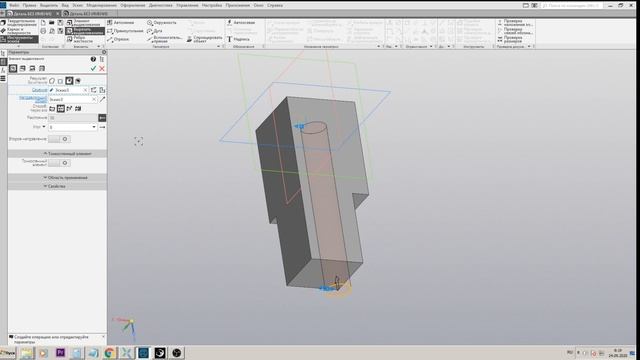Open the Моделирование menu
This screenshot has width=640, height=360.
(102, 5)
